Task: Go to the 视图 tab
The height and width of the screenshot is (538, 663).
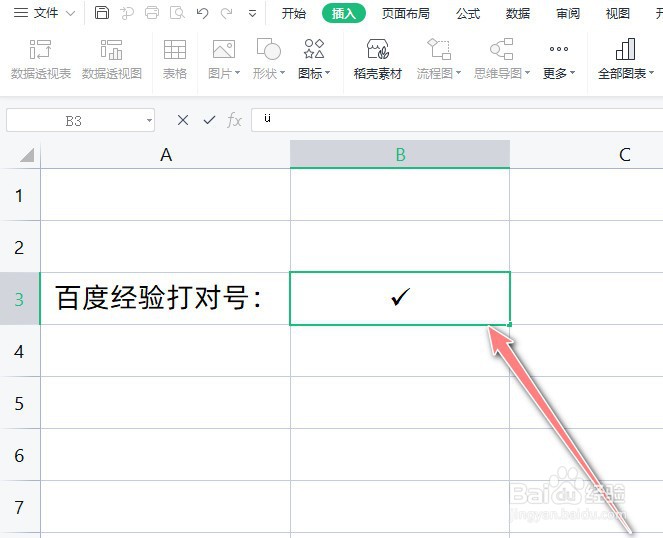Action: pos(617,14)
